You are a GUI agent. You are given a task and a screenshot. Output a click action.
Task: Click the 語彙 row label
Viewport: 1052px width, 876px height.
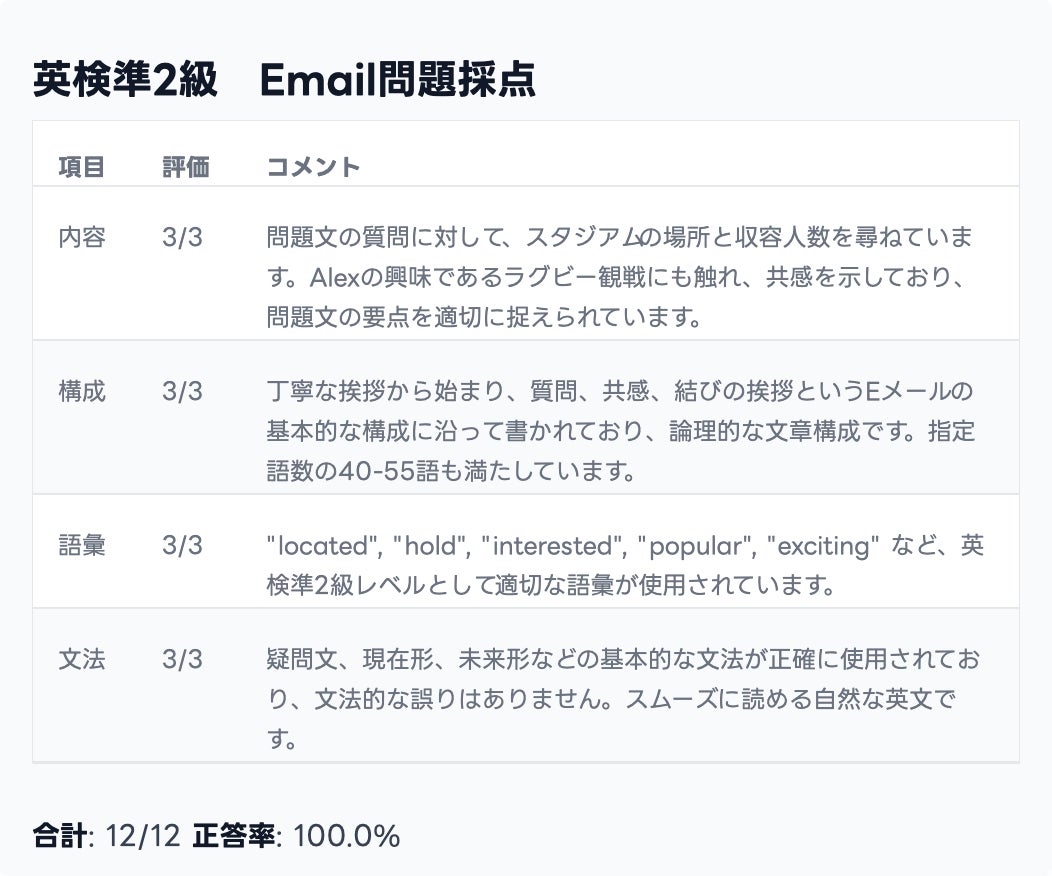[x=81, y=546]
